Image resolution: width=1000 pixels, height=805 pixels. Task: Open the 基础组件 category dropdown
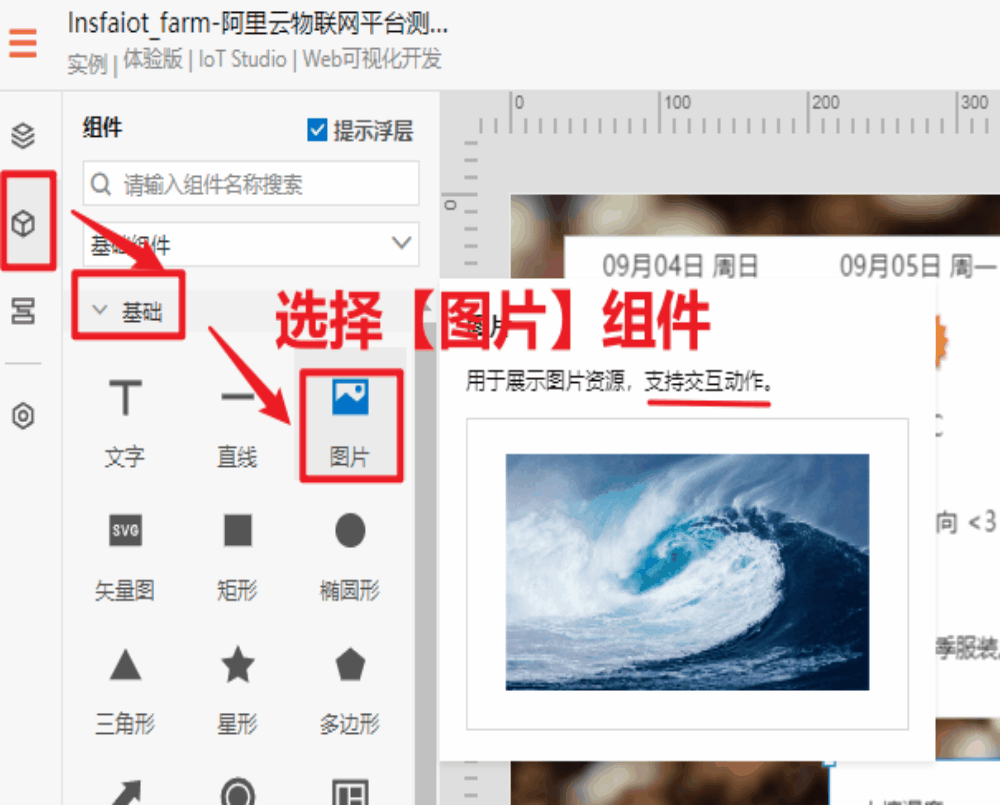[251, 244]
